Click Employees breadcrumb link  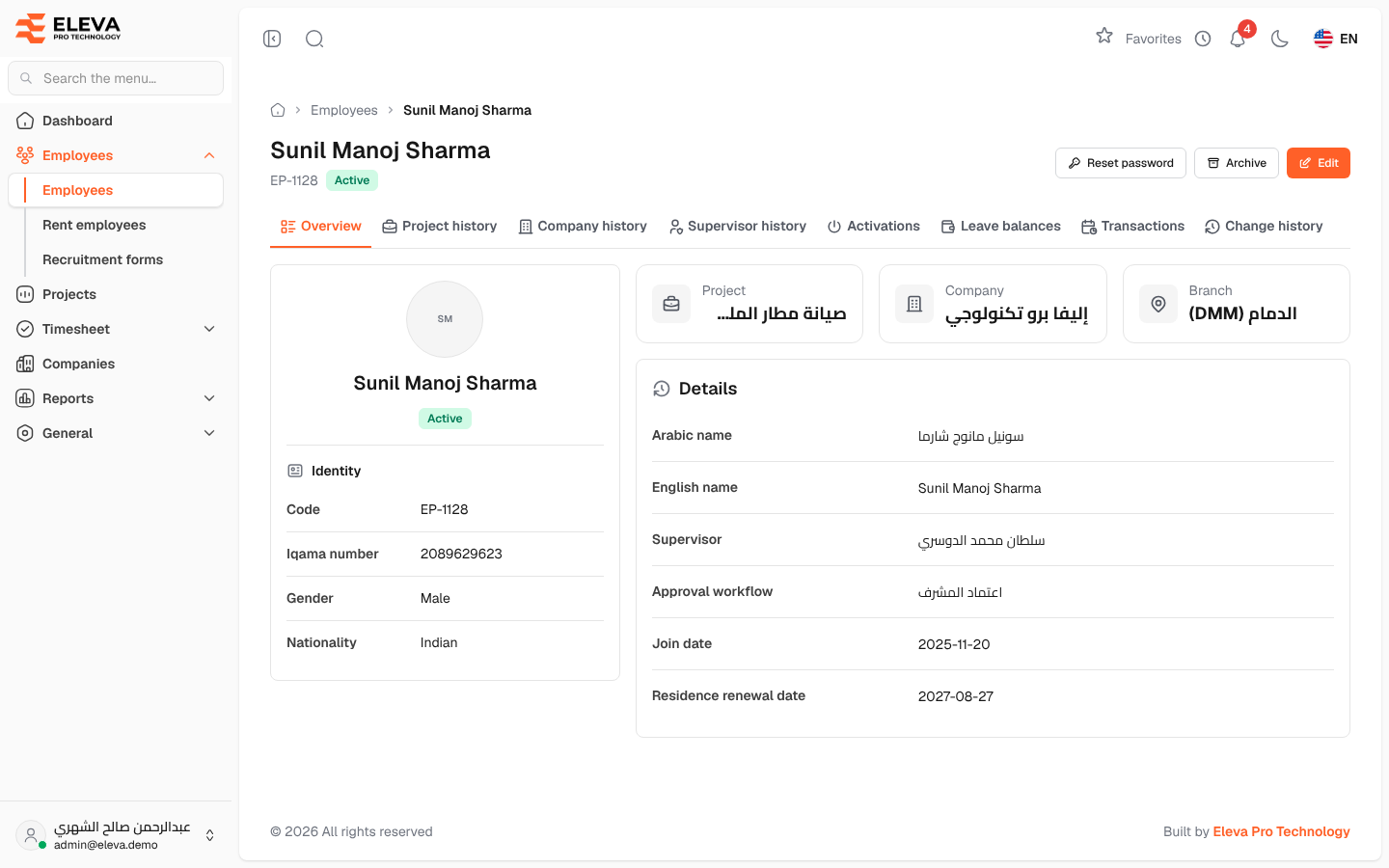coord(344,110)
